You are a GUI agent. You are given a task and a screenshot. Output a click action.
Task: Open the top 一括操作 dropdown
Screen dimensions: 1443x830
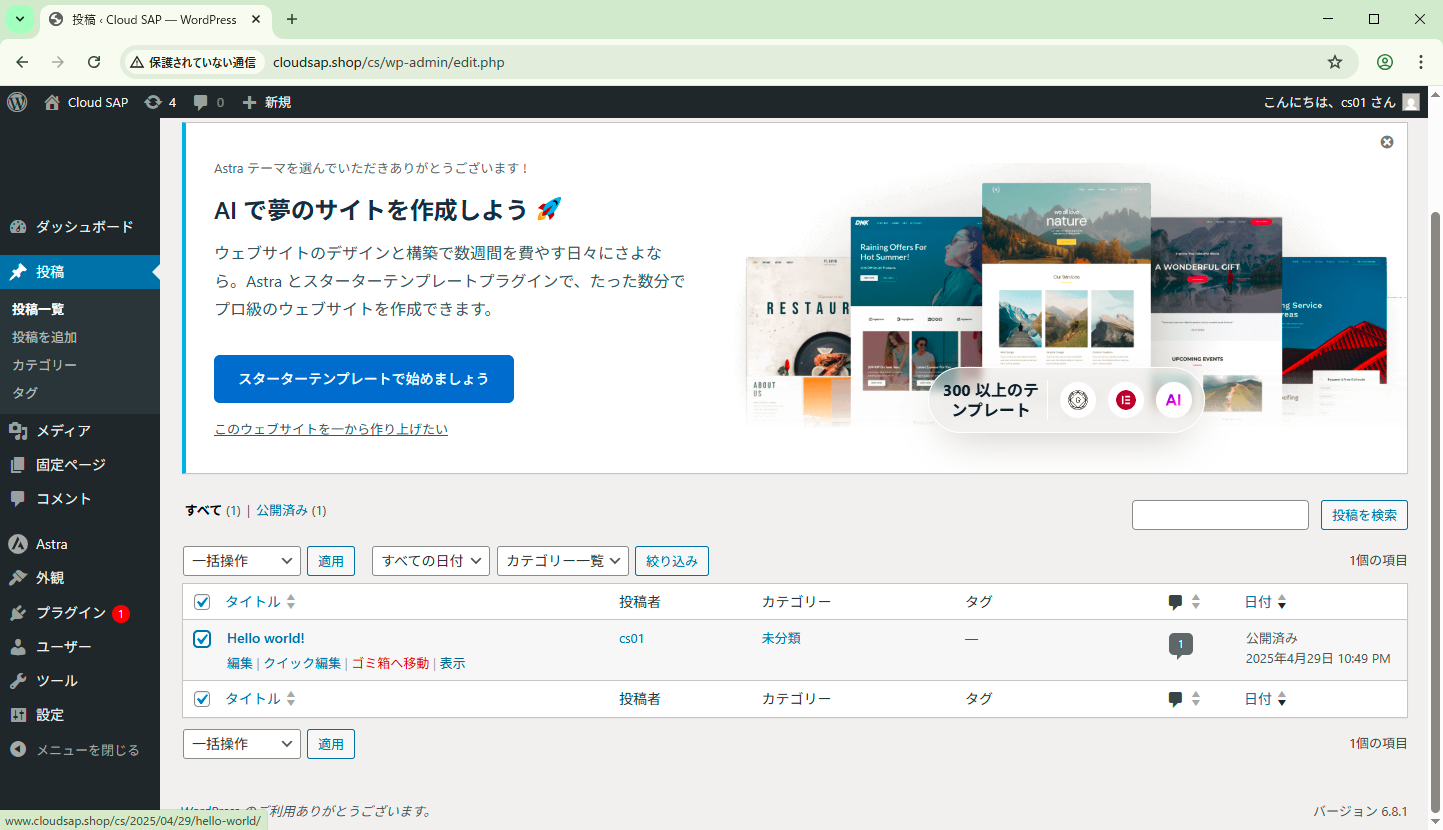pyautogui.click(x=242, y=561)
